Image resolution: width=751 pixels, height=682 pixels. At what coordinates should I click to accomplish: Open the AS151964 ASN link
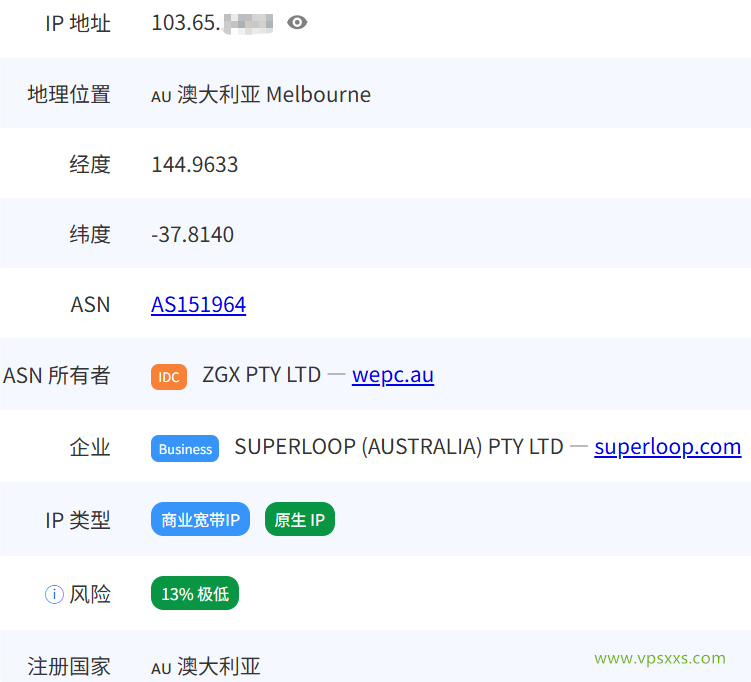click(198, 305)
